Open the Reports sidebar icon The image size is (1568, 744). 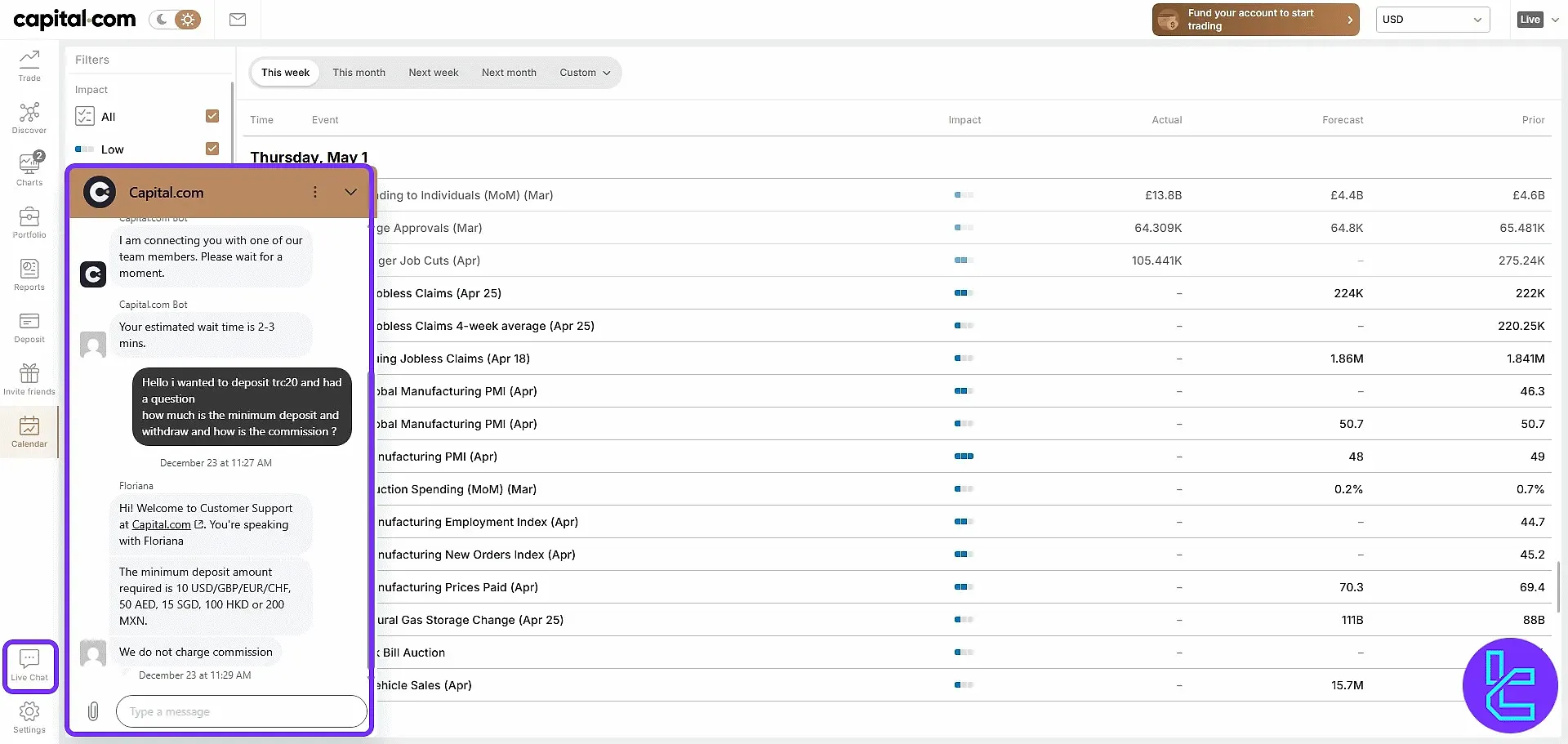(29, 274)
